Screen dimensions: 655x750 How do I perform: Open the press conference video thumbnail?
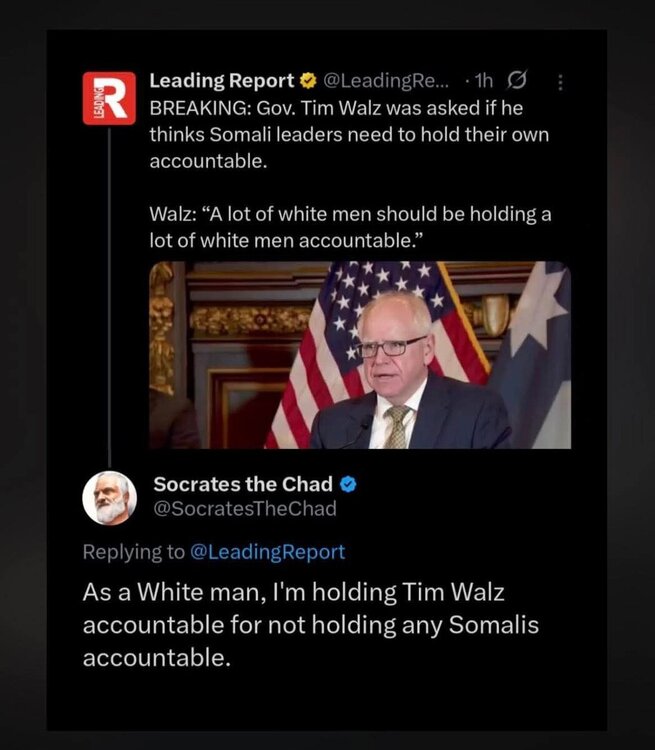[x=360, y=355]
